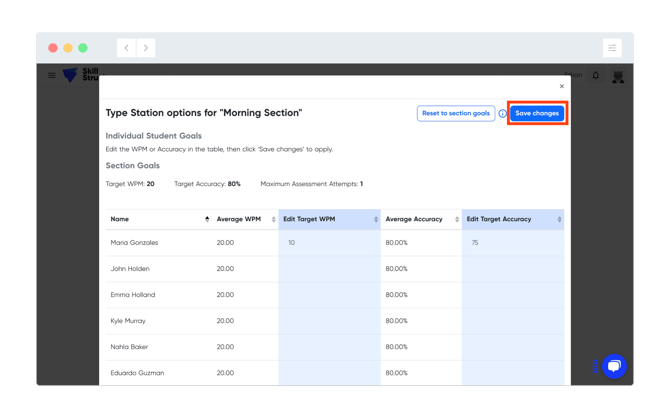This screenshot has width=670, height=418.
Task: Go forward with browser forward arrow
Action: tap(146, 48)
